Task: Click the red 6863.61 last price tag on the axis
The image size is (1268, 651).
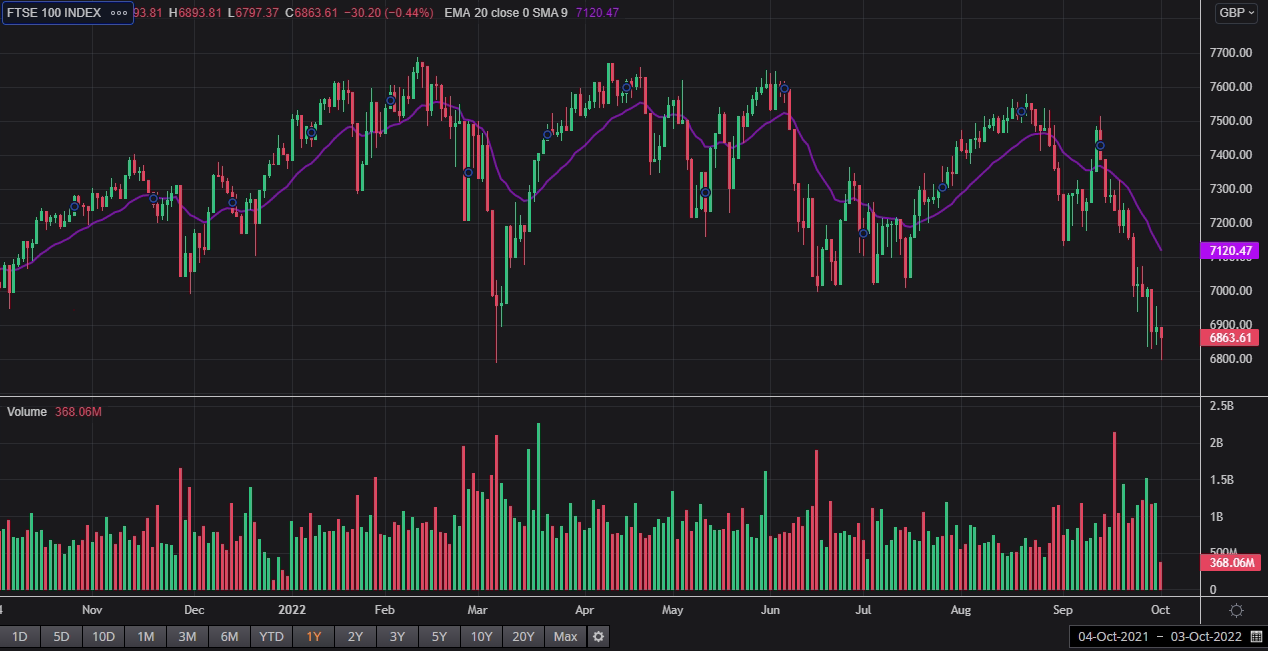Action: 1229,338
